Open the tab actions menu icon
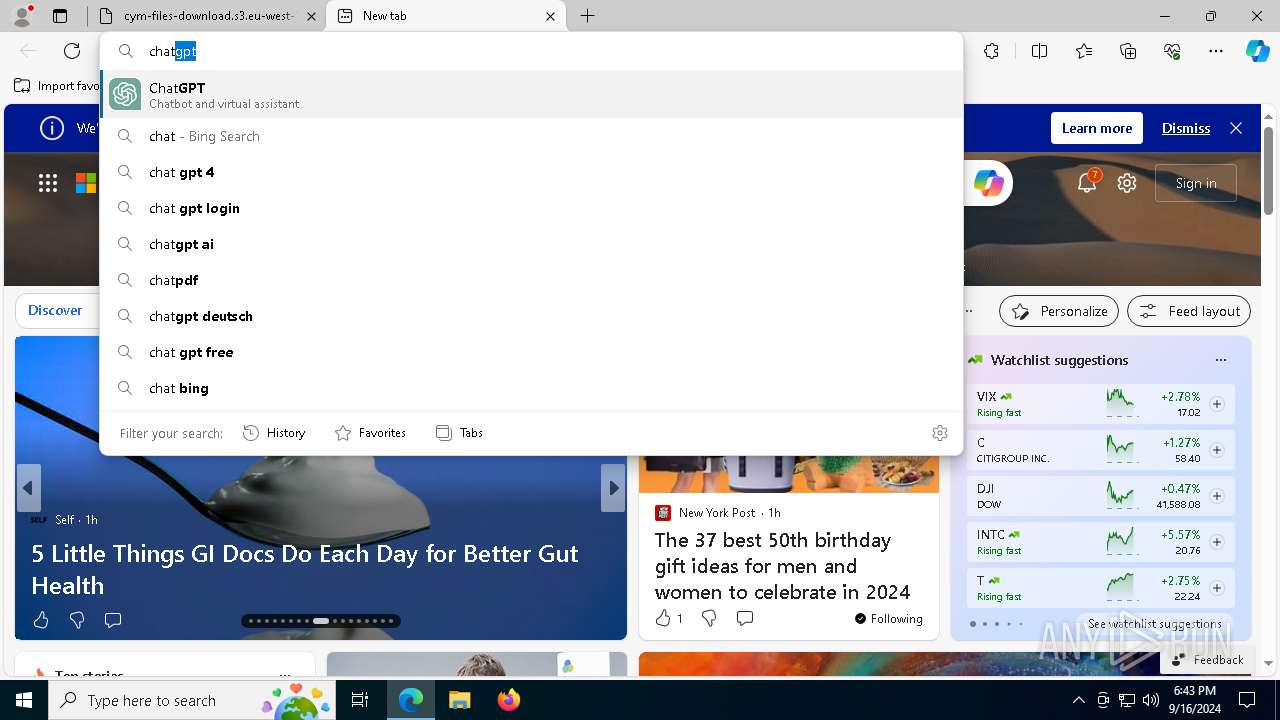1280x720 pixels. click(x=60, y=16)
